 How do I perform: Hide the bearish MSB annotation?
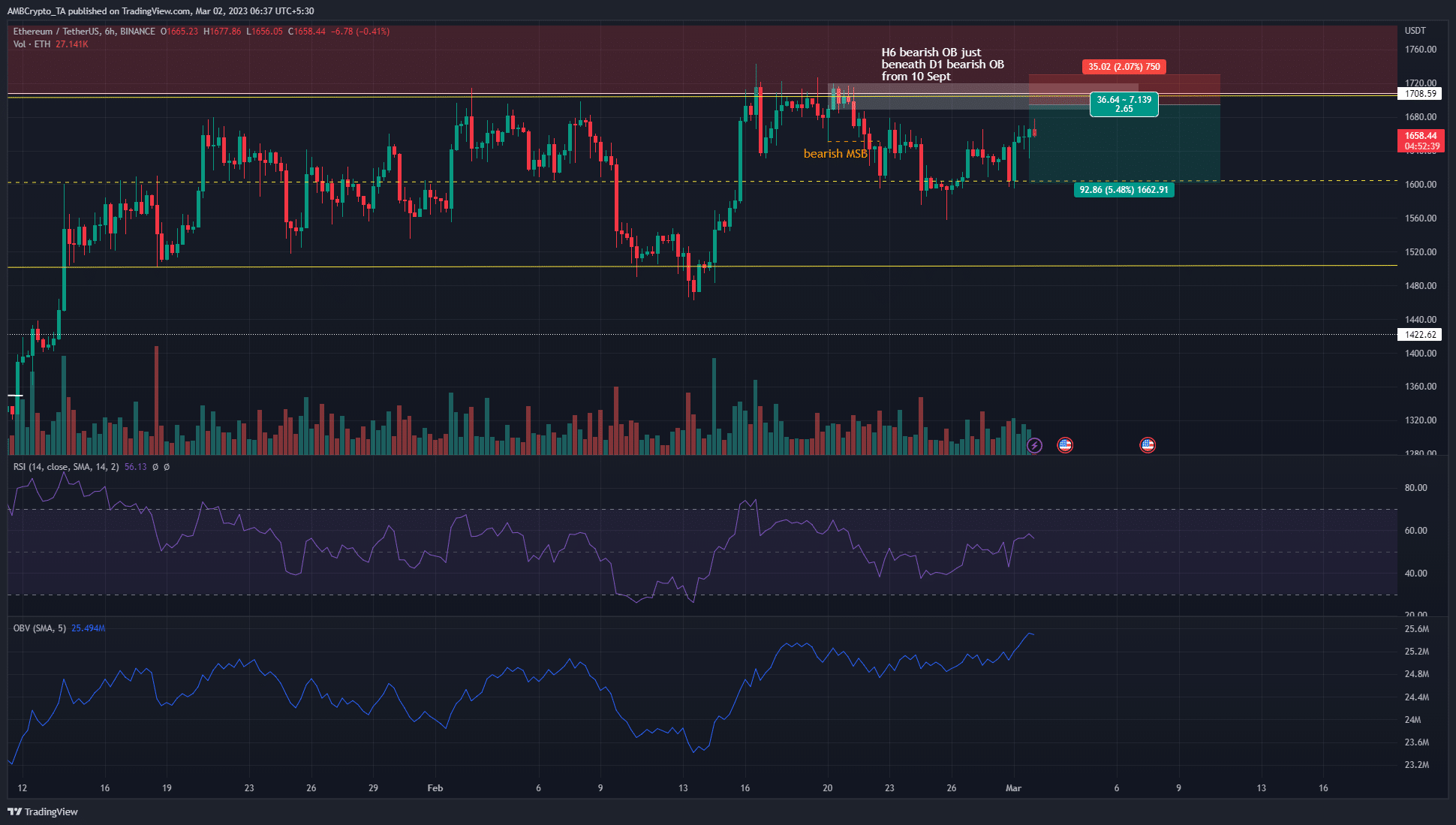pos(835,152)
